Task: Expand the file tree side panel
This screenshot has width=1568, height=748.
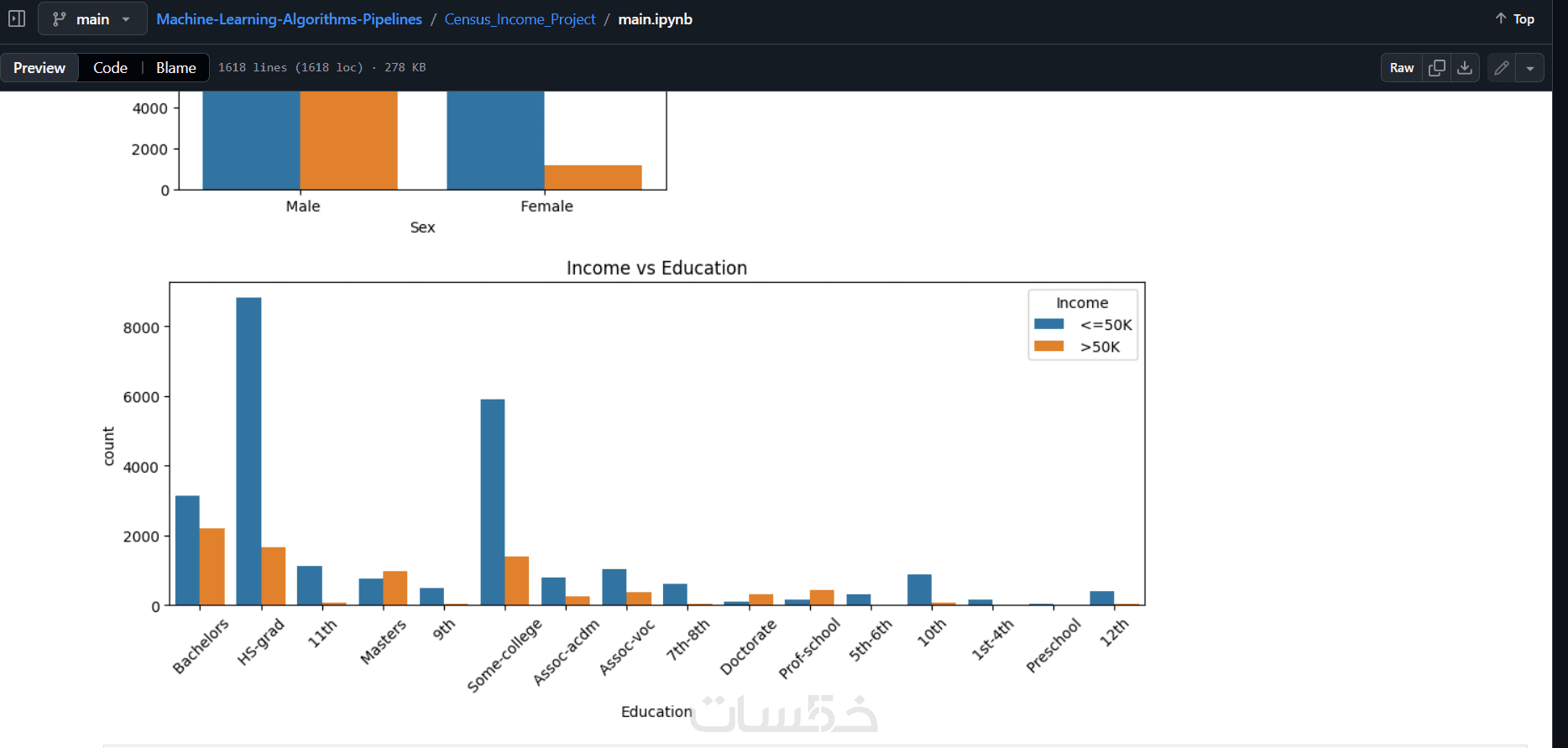Action: pyautogui.click(x=17, y=18)
